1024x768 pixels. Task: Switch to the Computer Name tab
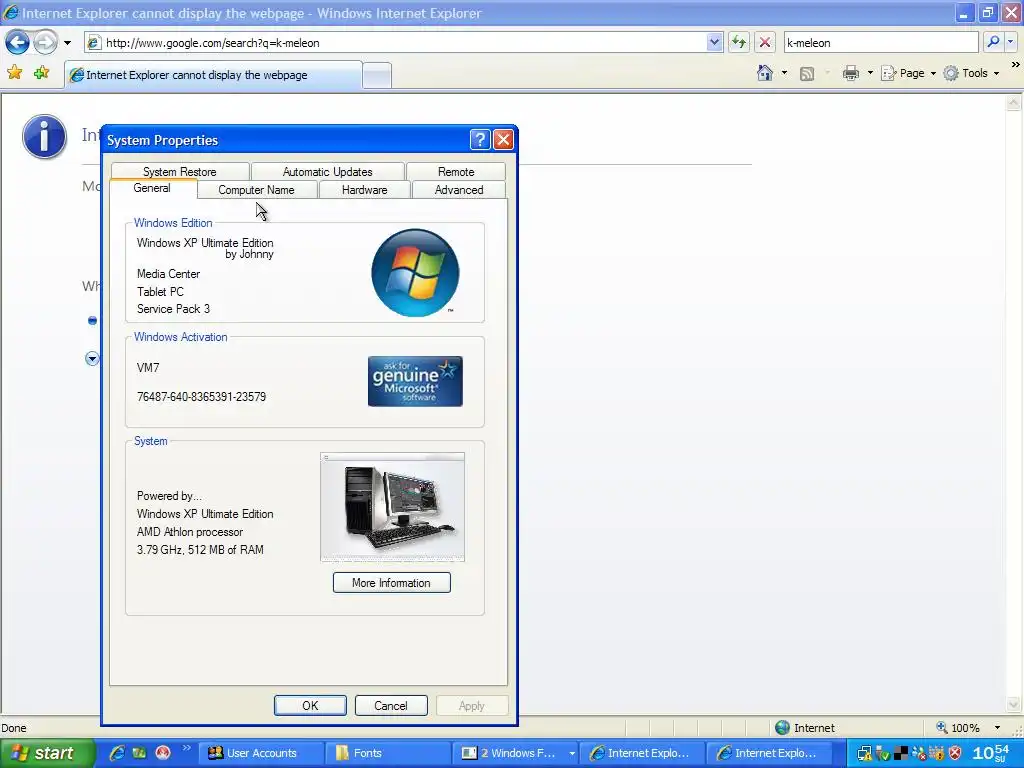256,190
